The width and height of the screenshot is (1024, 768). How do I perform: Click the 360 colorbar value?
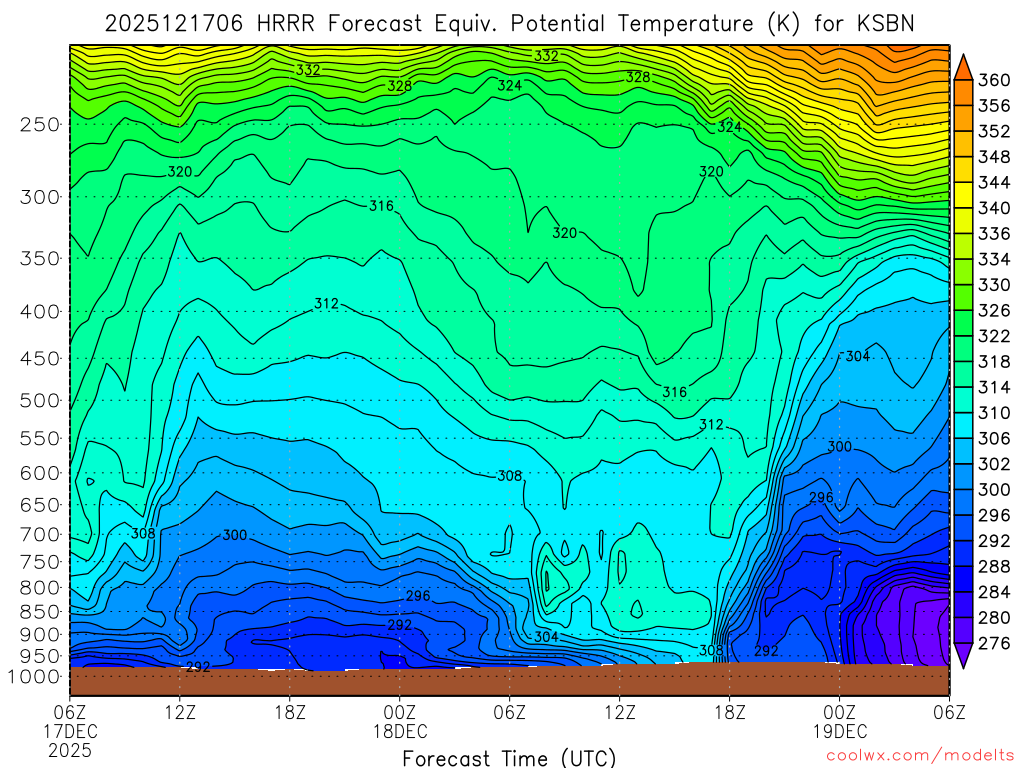pyautogui.click(x=994, y=80)
